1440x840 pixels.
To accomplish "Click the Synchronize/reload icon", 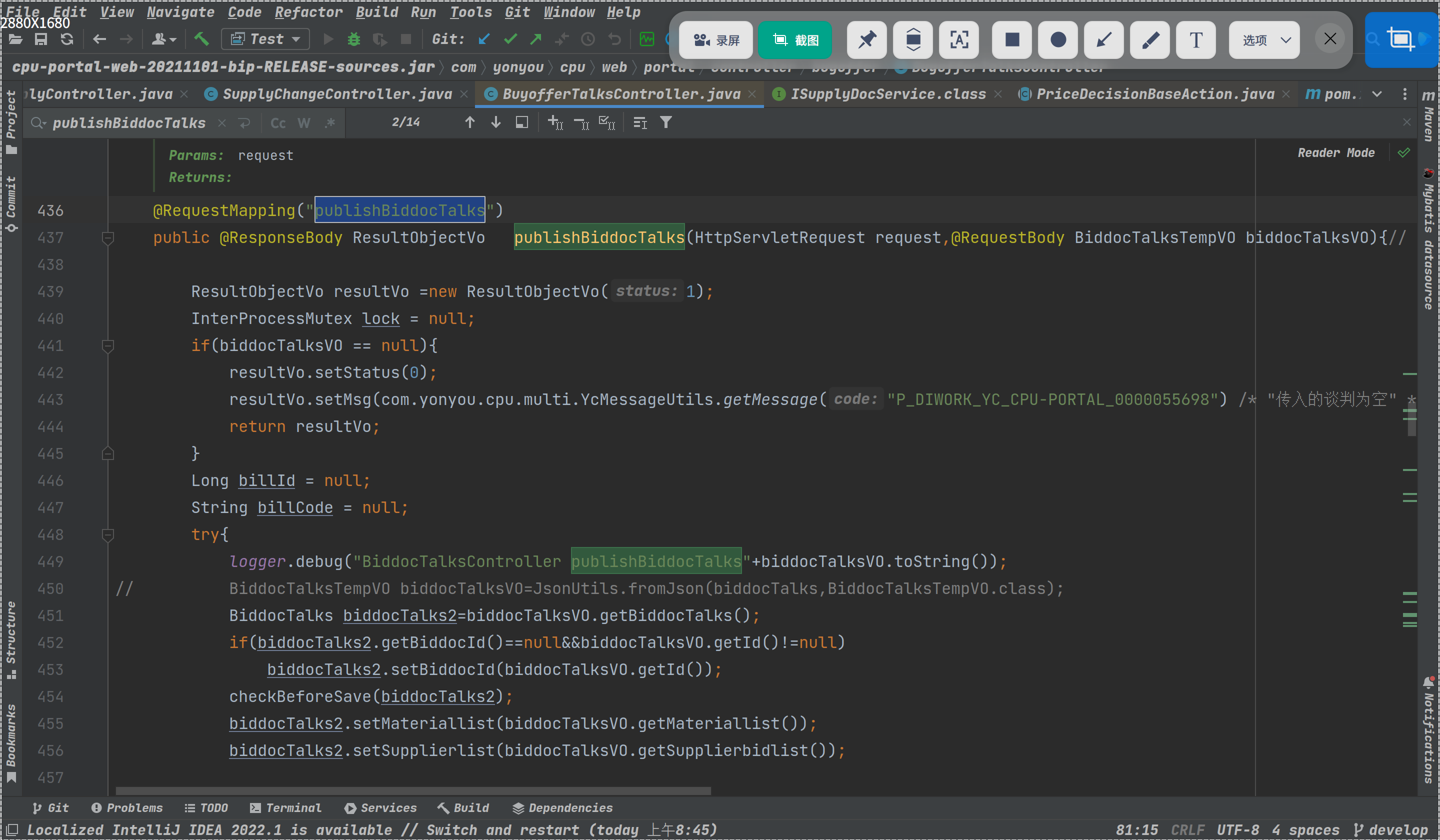I will coord(67,39).
